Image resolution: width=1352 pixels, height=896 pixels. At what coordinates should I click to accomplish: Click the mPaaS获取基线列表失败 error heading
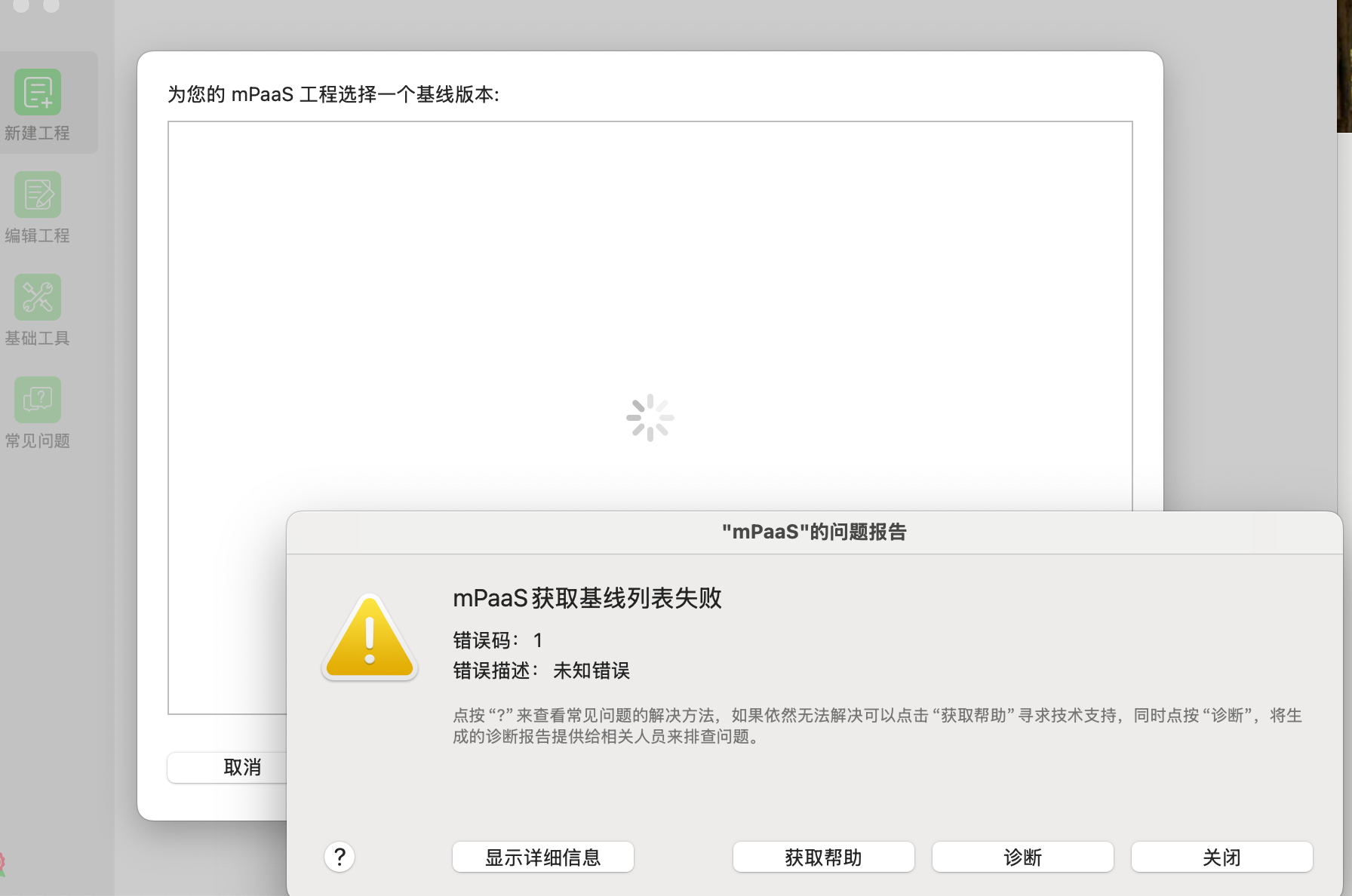point(588,598)
